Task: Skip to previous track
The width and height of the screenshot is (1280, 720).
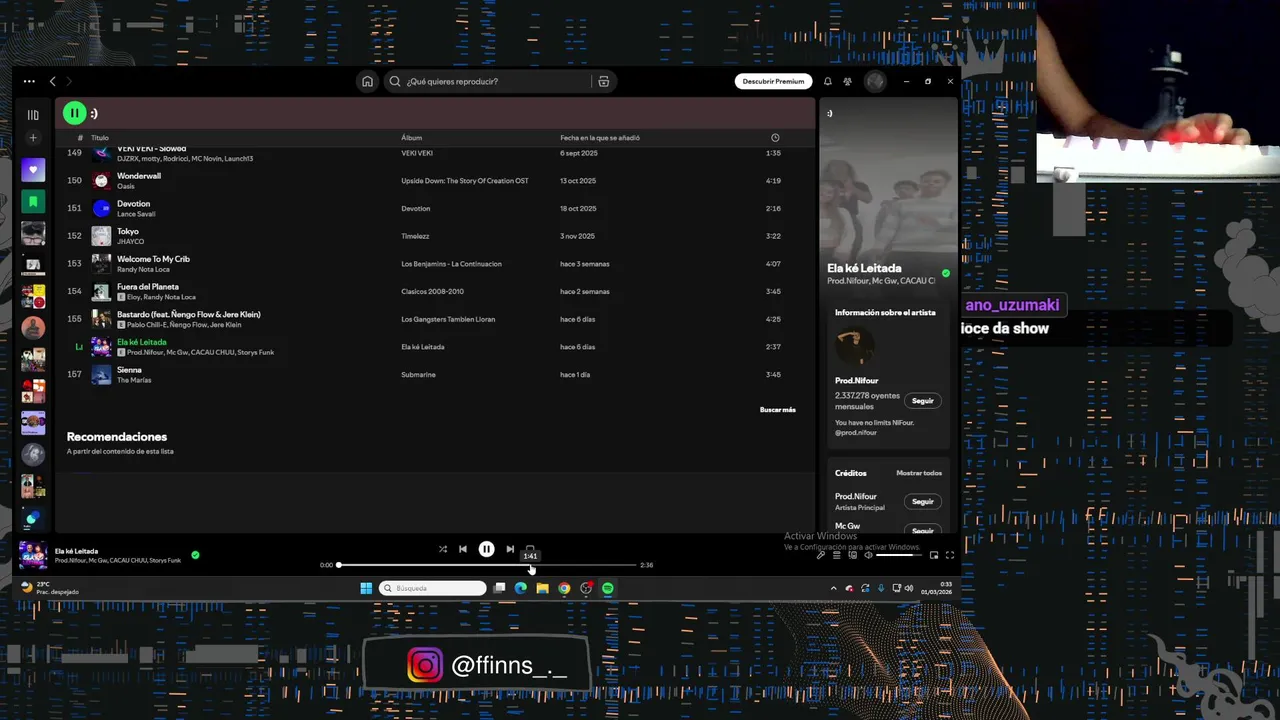Action: (x=463, y=549)
